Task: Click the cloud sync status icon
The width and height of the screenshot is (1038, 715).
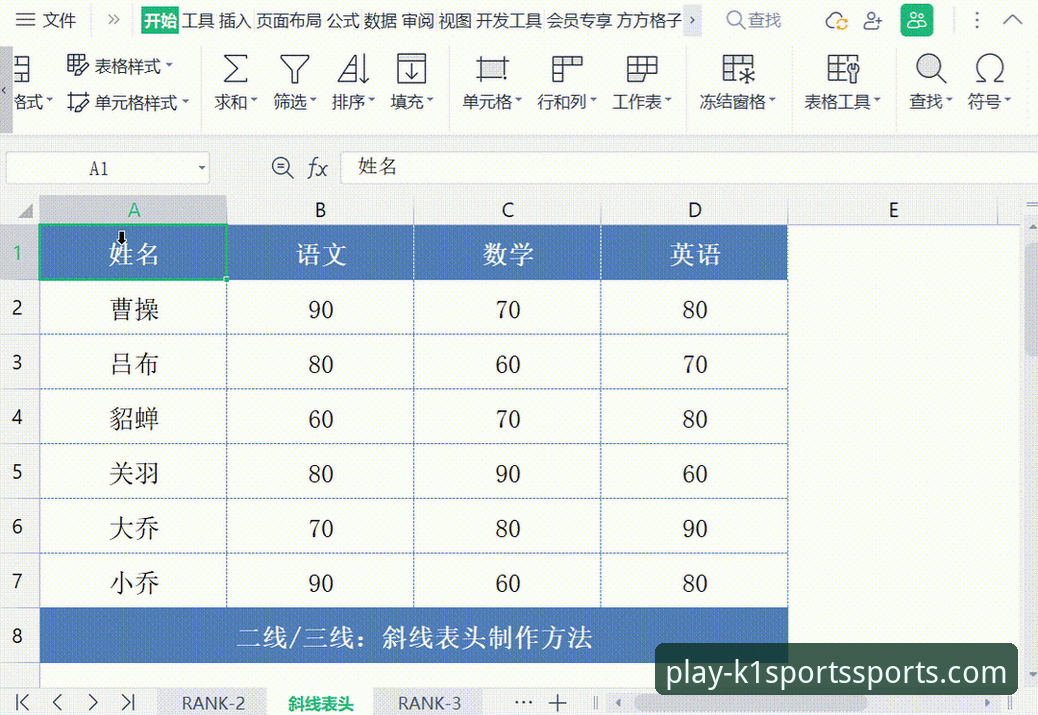Action: pyautogui.click(x=836, y=21)
